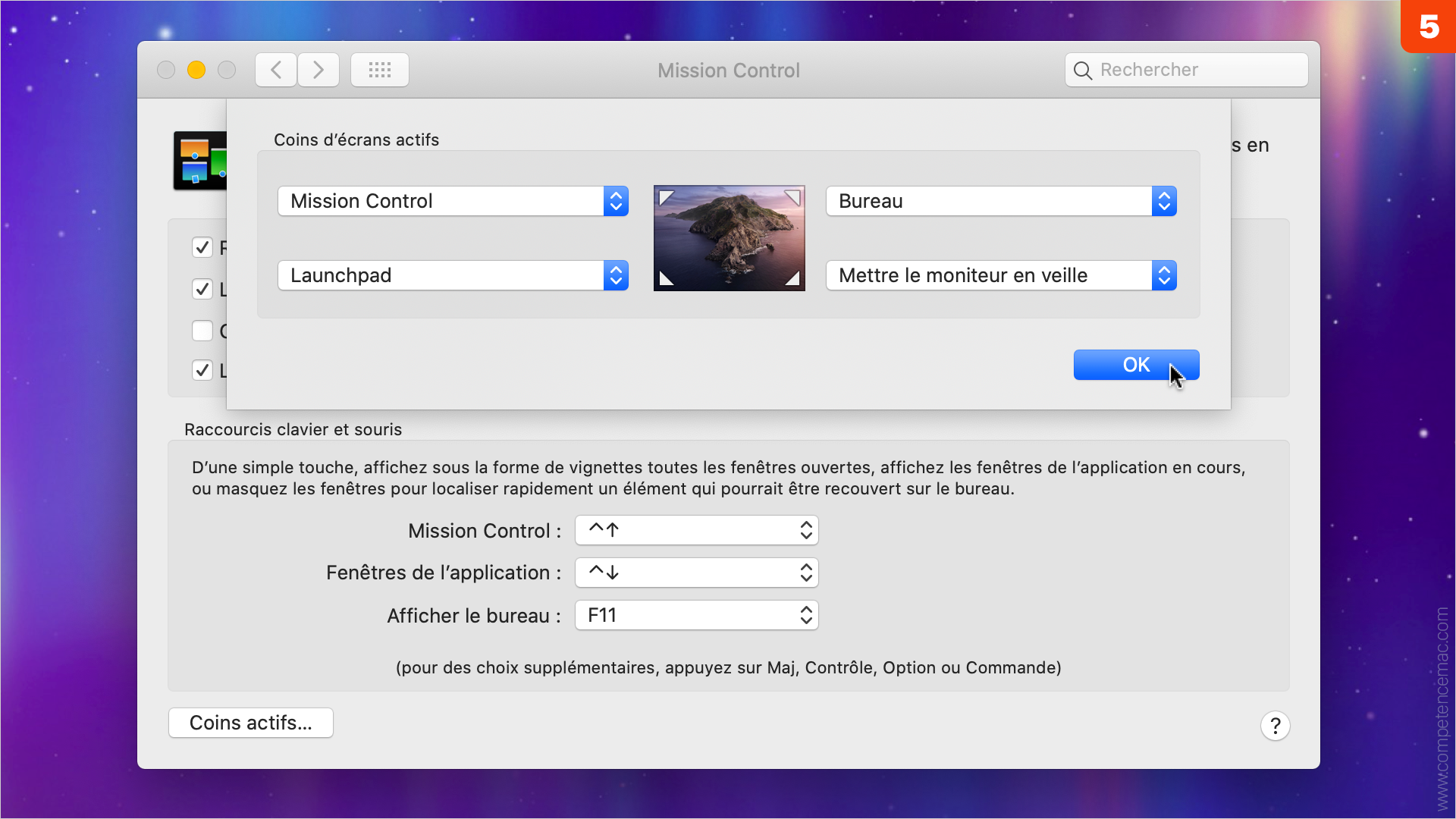1456x819 pixels.
Task: Open the Mission Control shortcut dropdown
Action: pyautogui.click(x=696, y=530)
